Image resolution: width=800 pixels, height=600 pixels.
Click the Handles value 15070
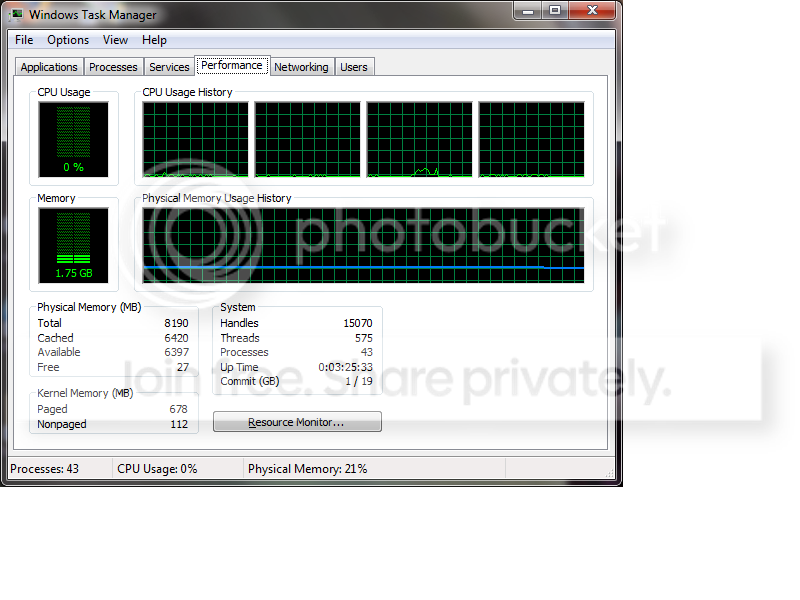point(358,323)
